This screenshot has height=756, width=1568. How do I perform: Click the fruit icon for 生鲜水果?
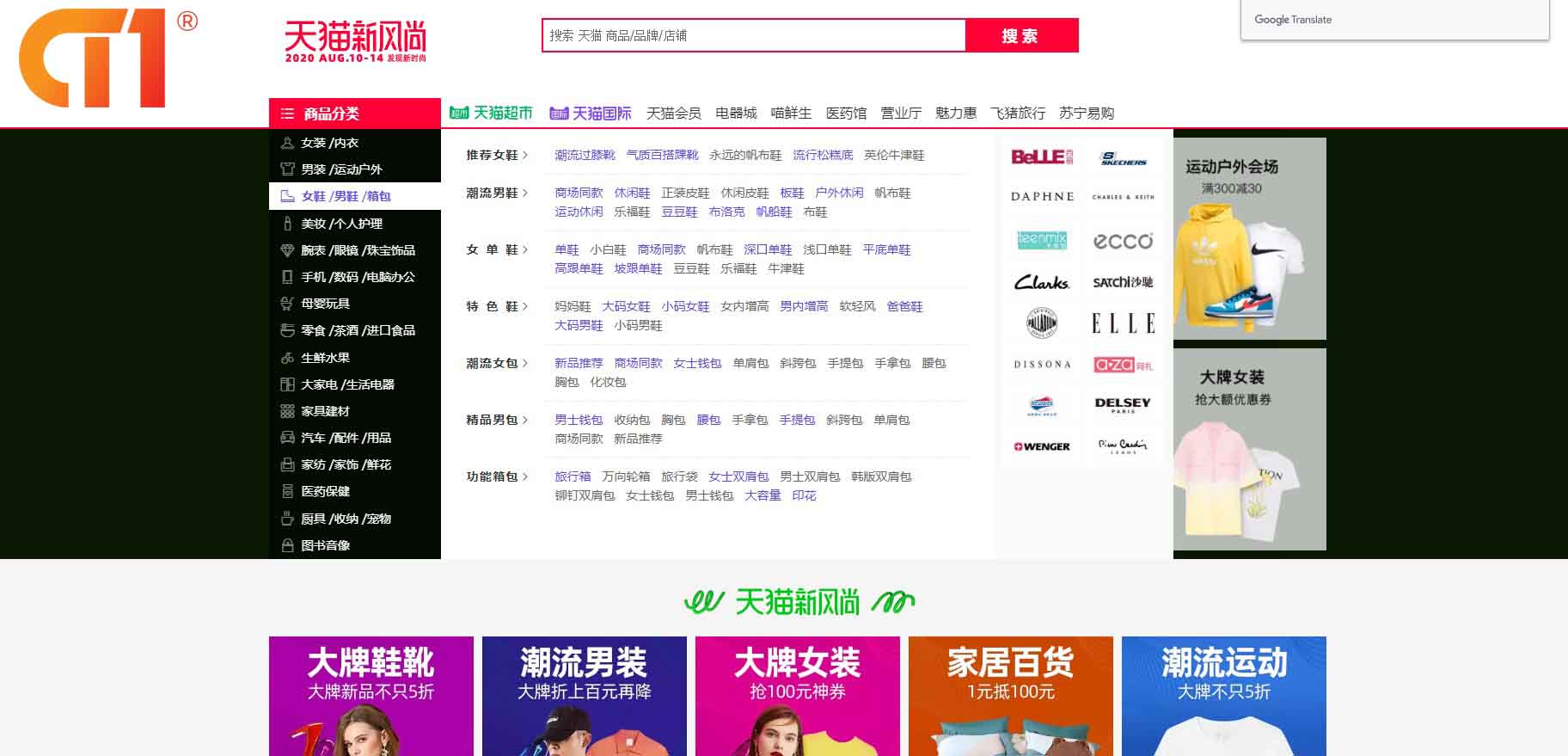point(287,358)
